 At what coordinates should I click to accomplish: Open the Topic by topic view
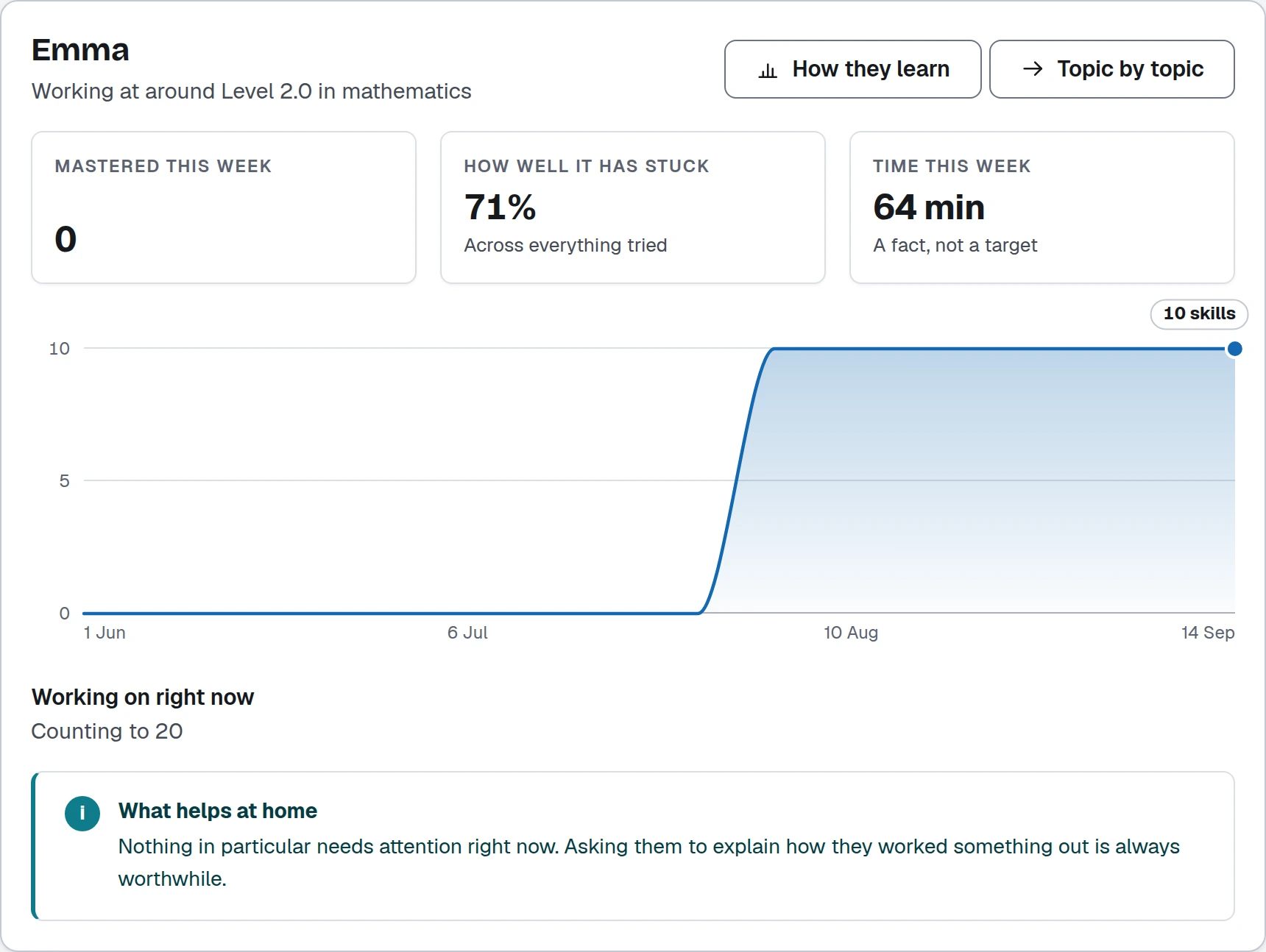[x=1111, y=69]
